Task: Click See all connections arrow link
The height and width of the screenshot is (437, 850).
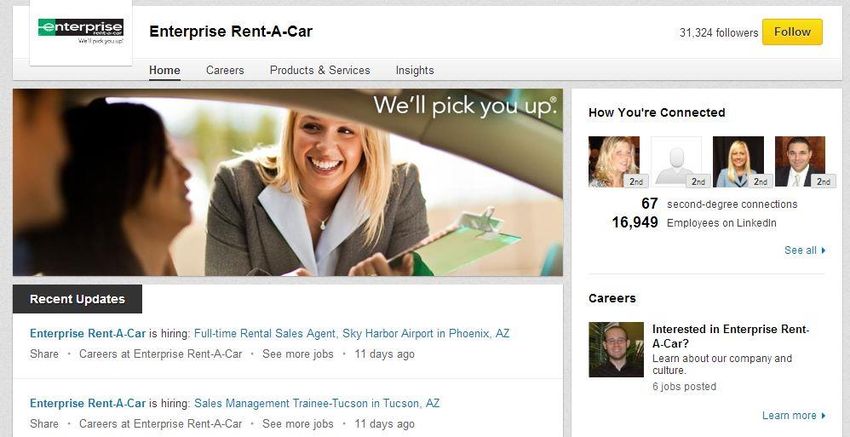Action: 805,250
